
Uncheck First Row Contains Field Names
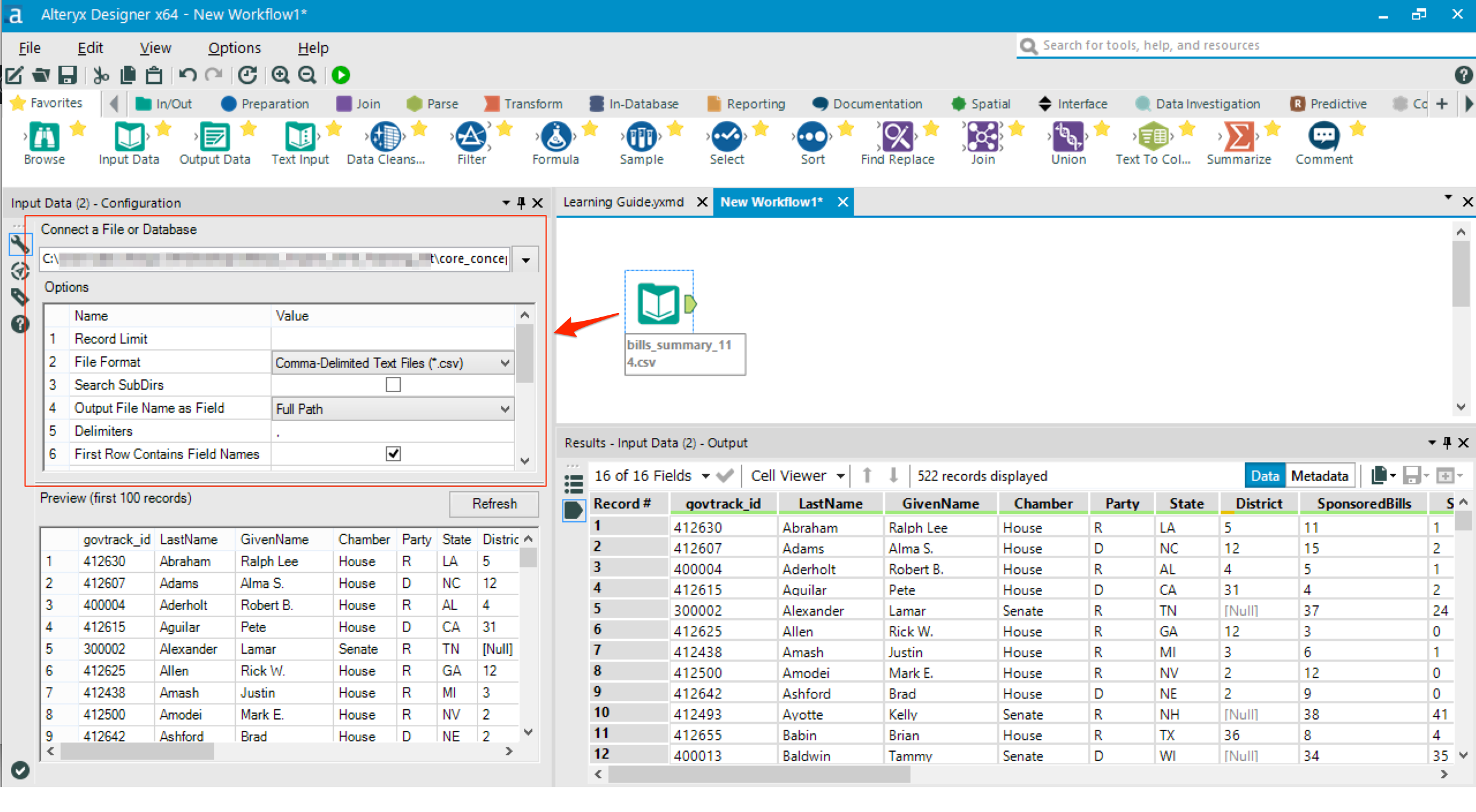393,454
